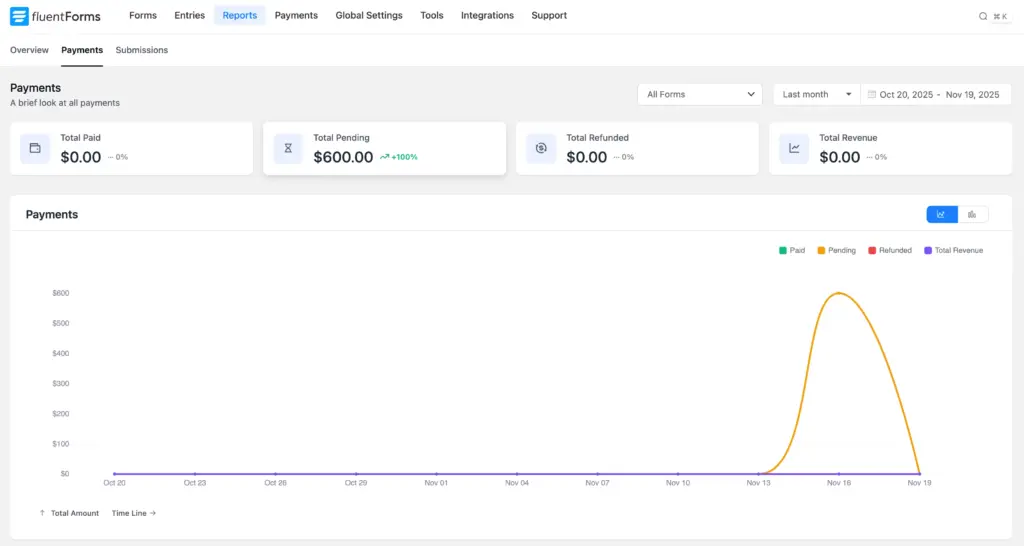Toggle the Total Revenue legend series

[x=953, y=250]
